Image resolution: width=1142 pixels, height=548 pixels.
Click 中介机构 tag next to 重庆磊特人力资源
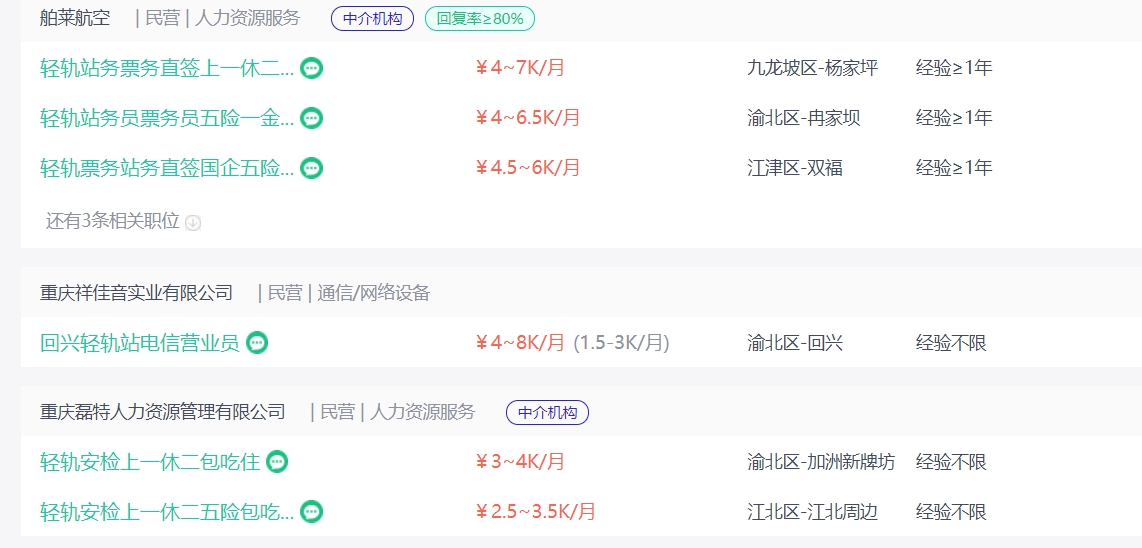pyautogui.click(x=547, y=412)
